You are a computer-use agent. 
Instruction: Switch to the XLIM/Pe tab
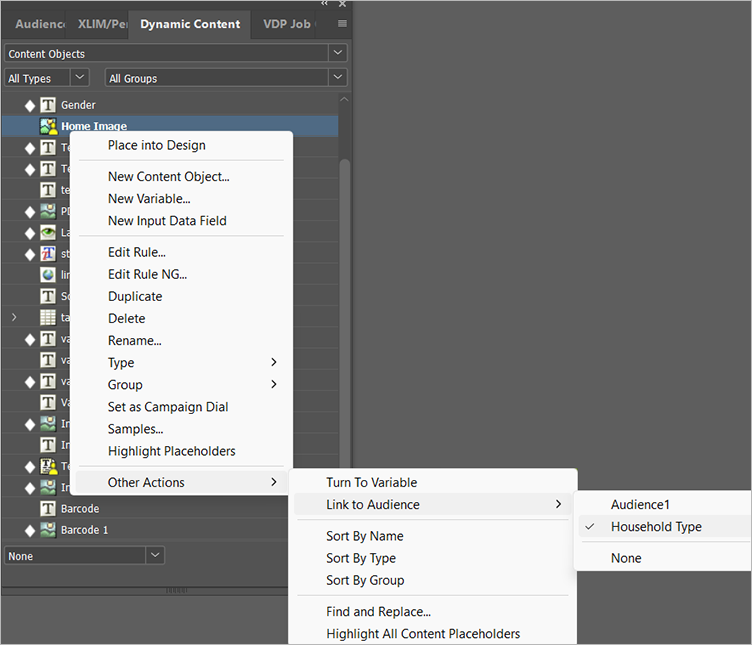103,24
